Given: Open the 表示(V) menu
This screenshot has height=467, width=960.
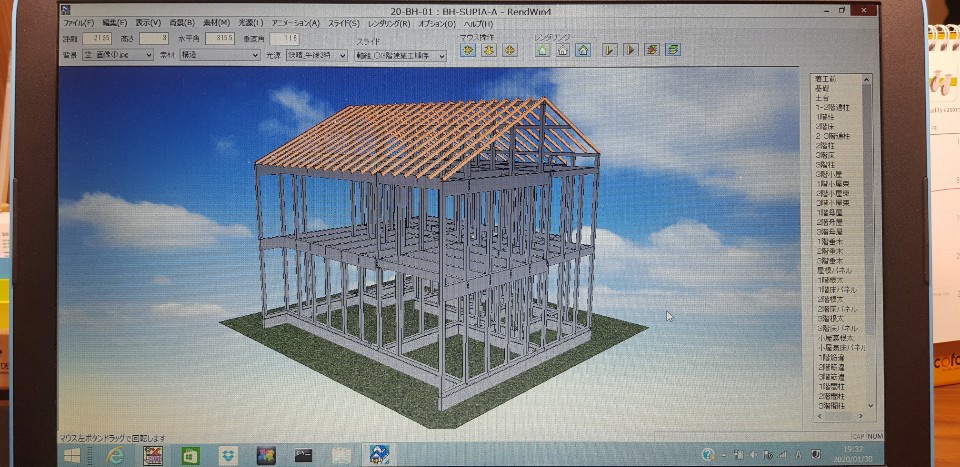Looking at the screenshot, I should tap(148, 23).
